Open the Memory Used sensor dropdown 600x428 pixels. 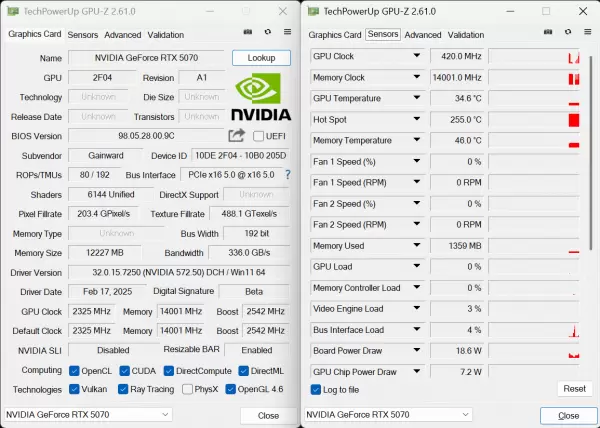pyautogui.click(x=418, y=245)
